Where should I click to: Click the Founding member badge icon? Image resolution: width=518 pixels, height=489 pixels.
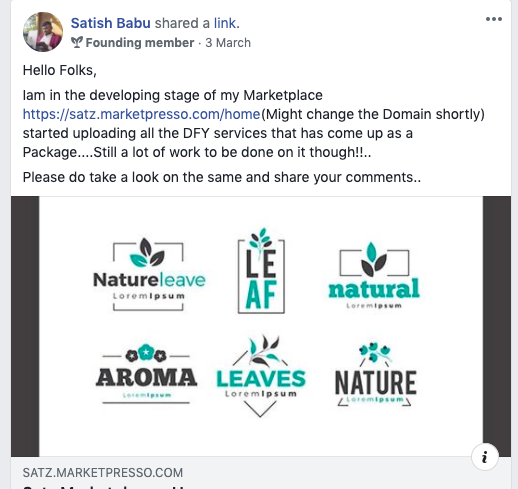click(x=77, y=43)
